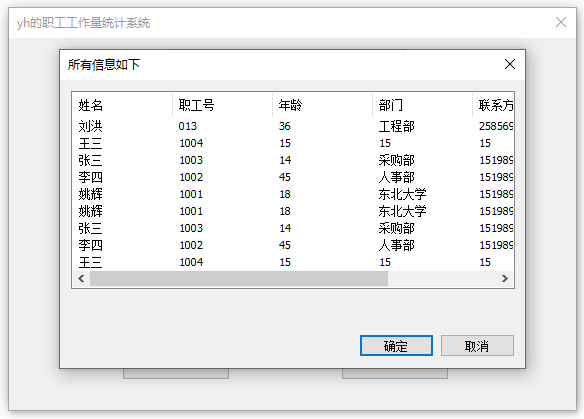
Task: Click the scrollbar's left arrow
Action: (81, 279)
